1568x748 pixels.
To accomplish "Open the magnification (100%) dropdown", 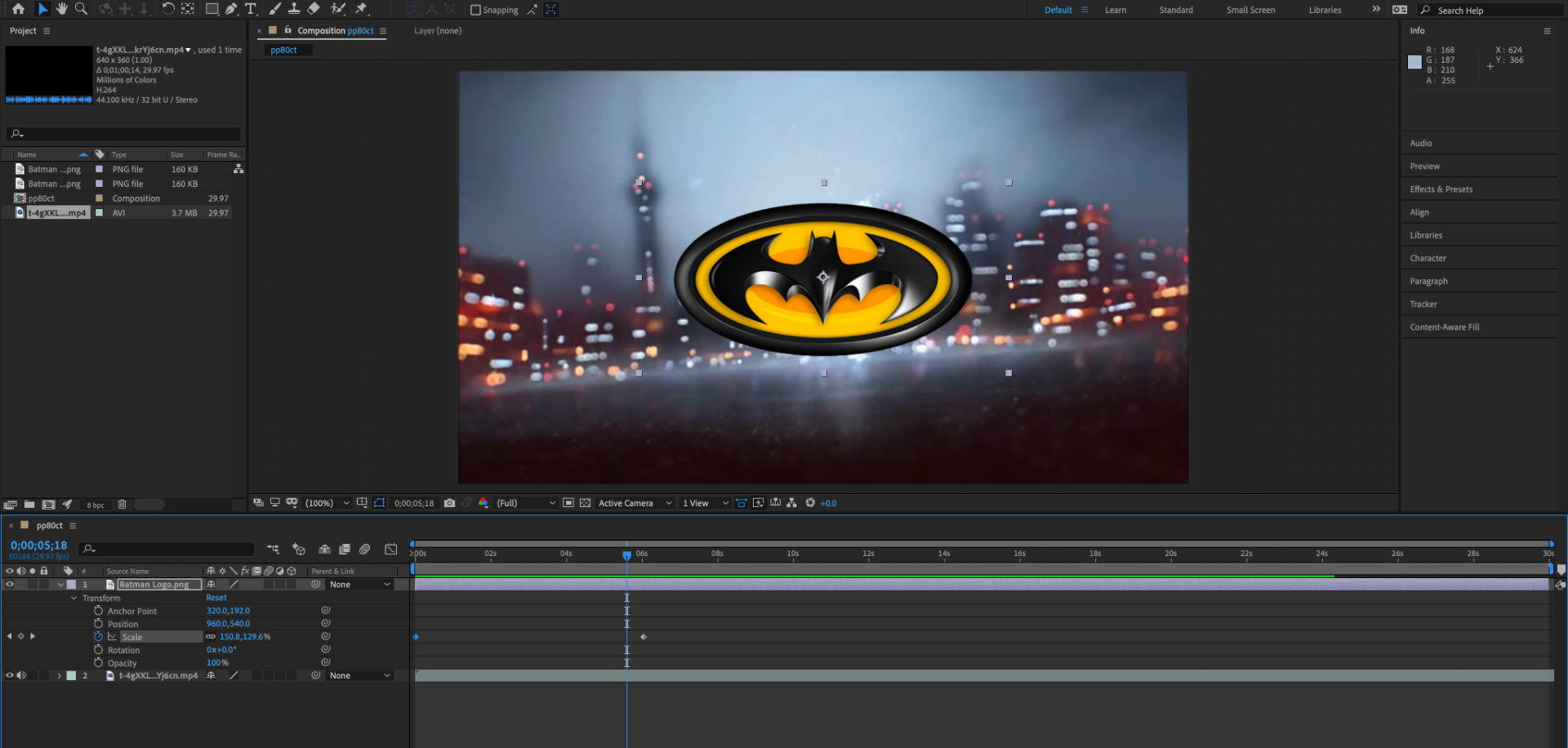I will tap(327, 503).
